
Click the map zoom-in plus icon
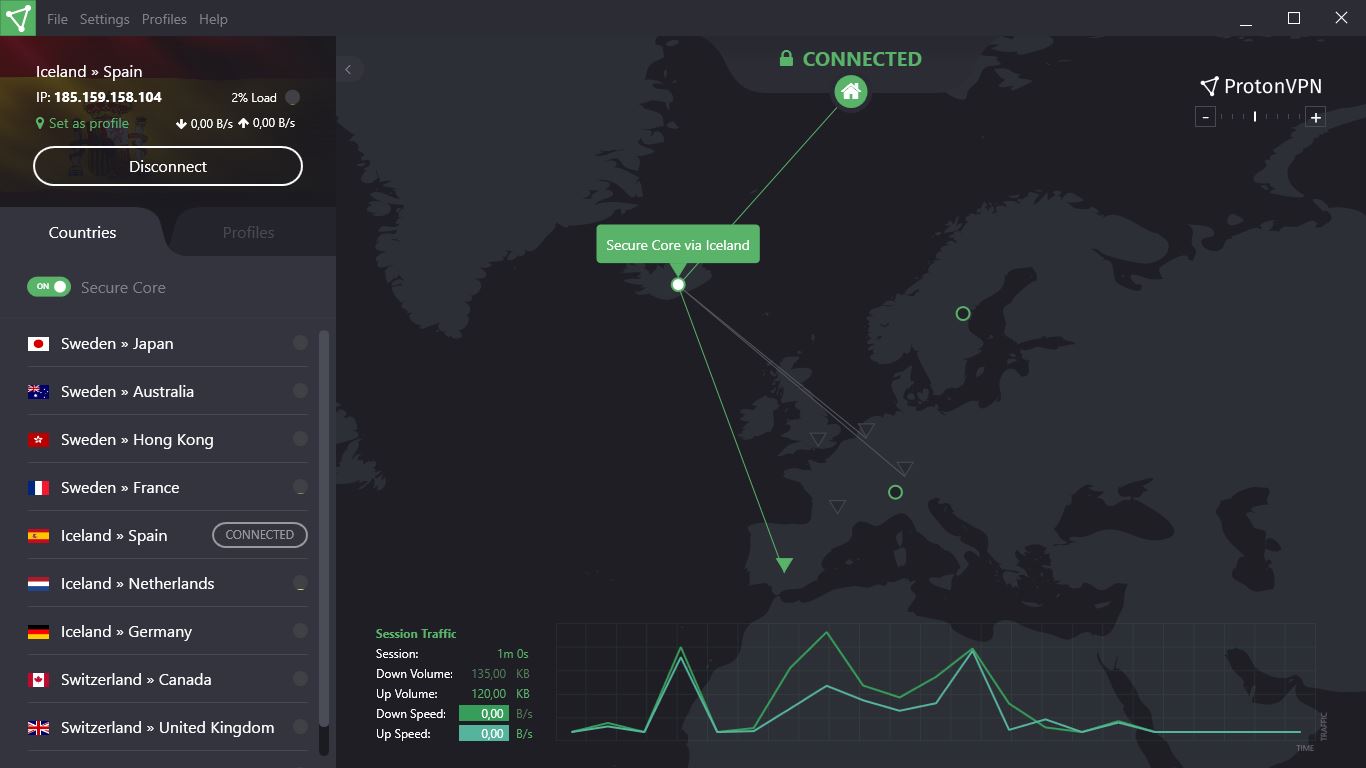[1315, 116]
